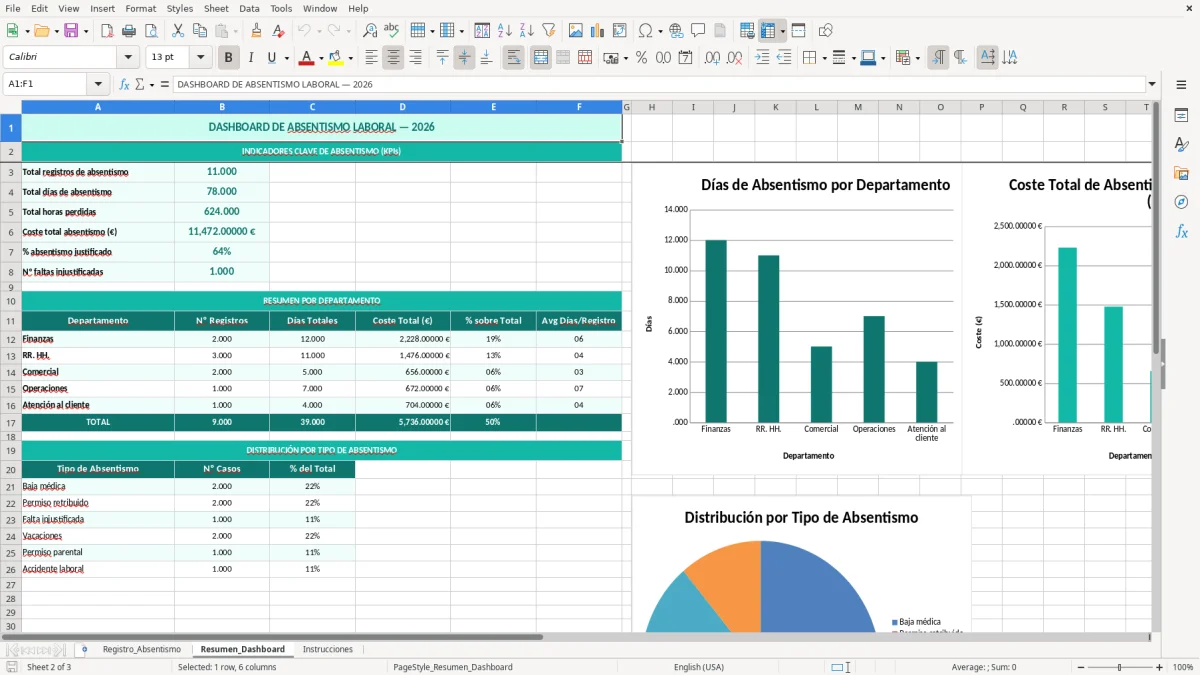Toggle Freeze Rows and Columns
Viewport: 1200px width, 675px height.
point(768,31)
